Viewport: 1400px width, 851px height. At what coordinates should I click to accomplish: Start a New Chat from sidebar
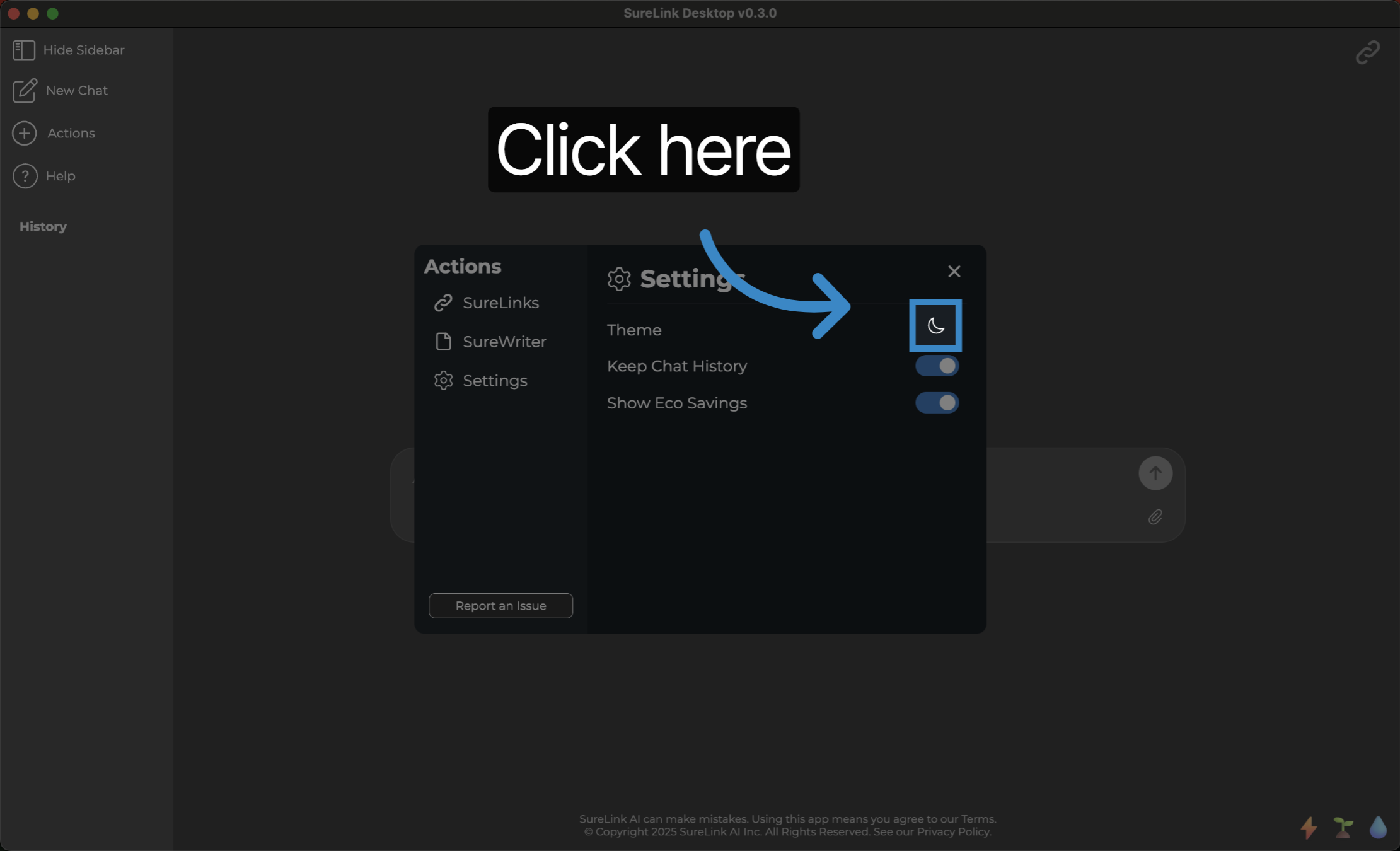(x=60, y=90)
